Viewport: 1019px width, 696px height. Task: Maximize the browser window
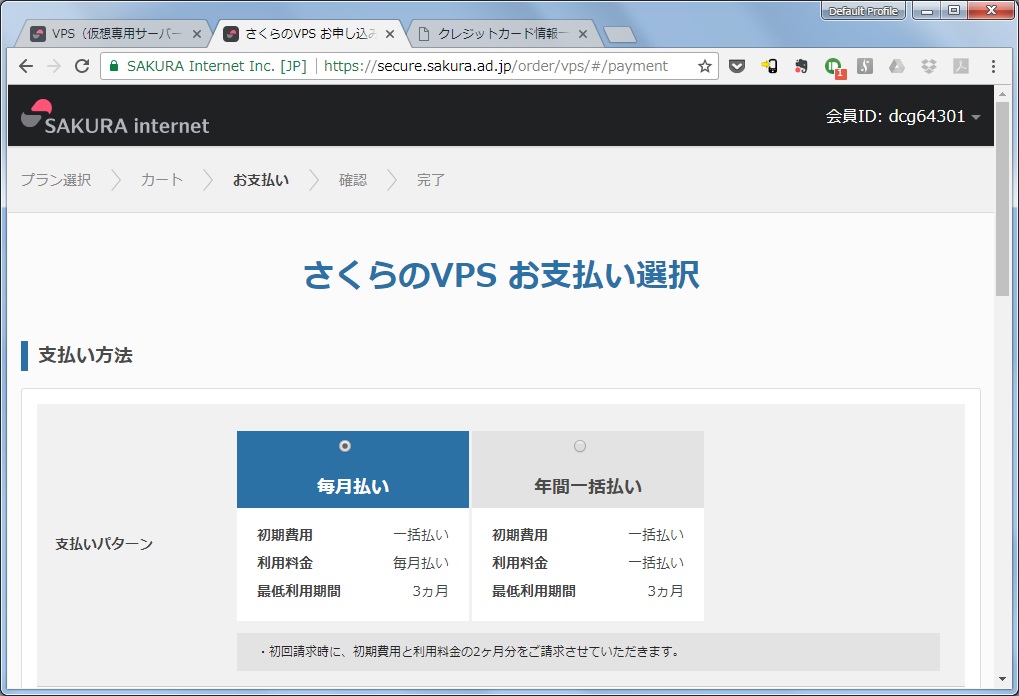click(953, 10)
